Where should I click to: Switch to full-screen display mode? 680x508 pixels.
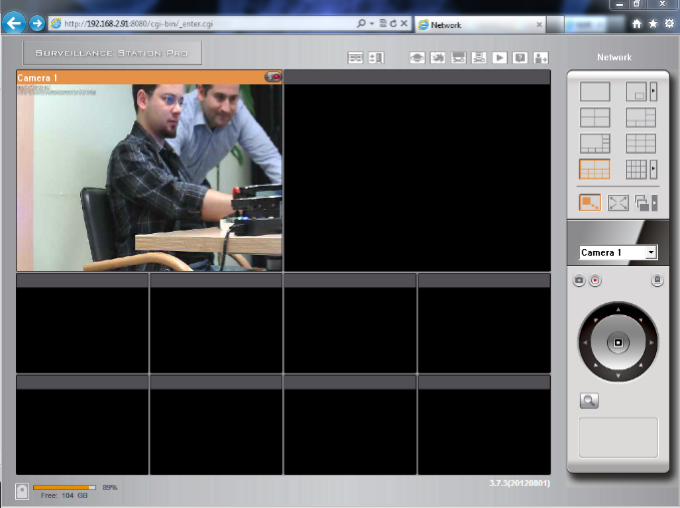tap(618, 203)
